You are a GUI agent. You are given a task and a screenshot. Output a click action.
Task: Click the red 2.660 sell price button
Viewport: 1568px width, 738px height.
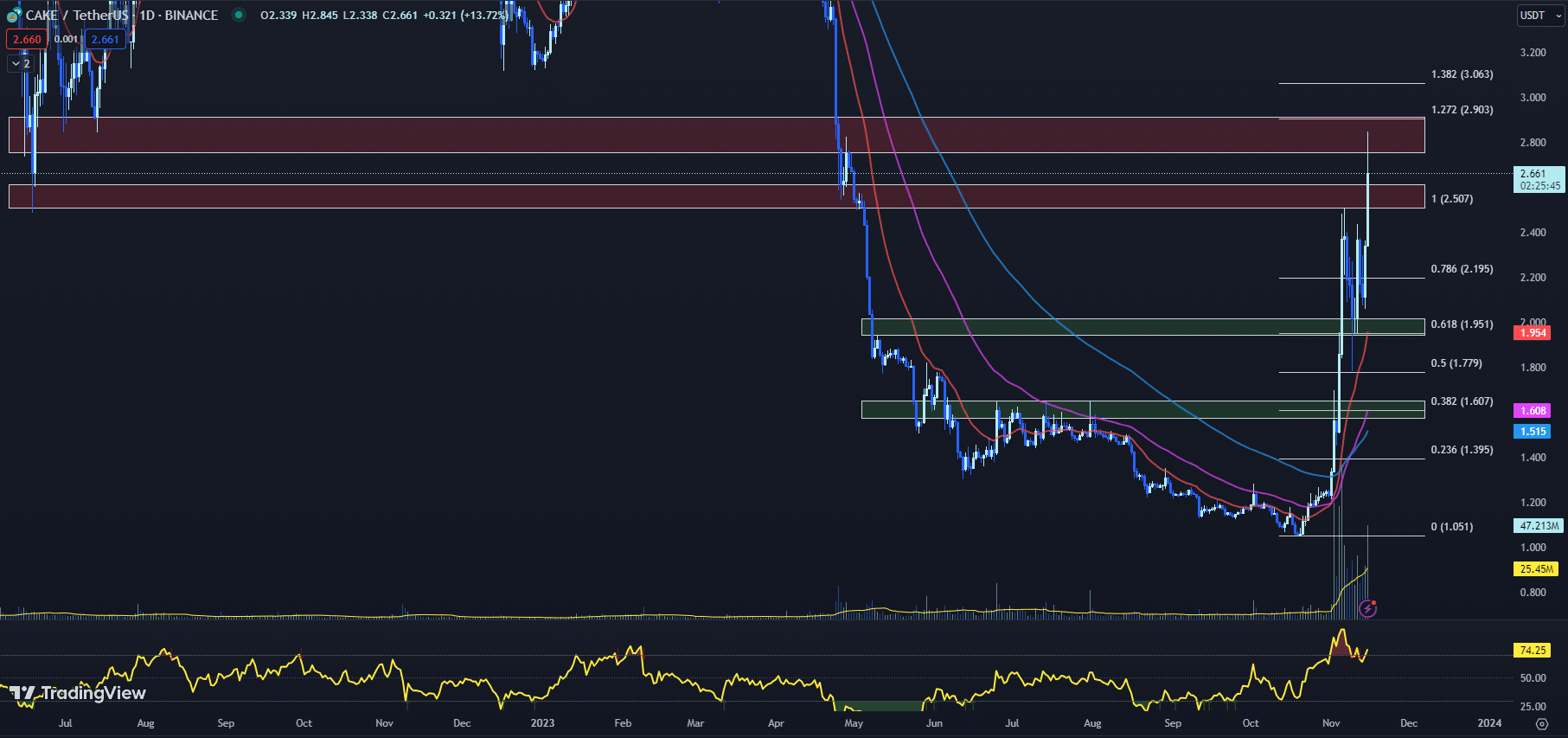(27, 39)
